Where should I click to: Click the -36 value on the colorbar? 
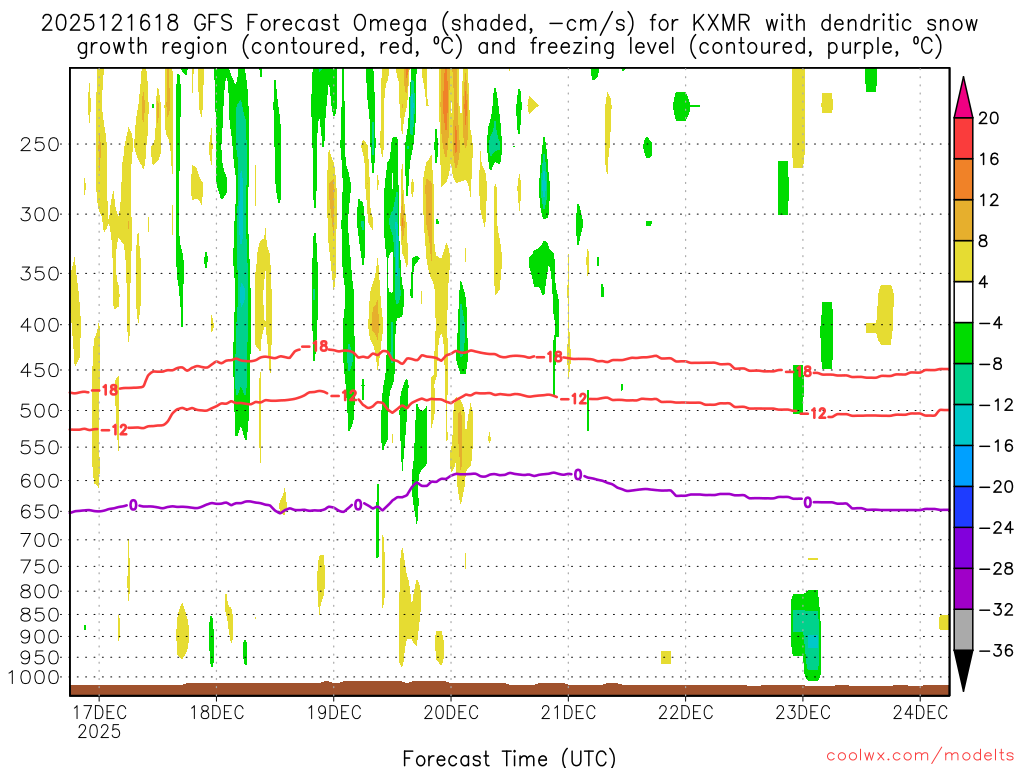pyautogui.click(x=997, y=650)
